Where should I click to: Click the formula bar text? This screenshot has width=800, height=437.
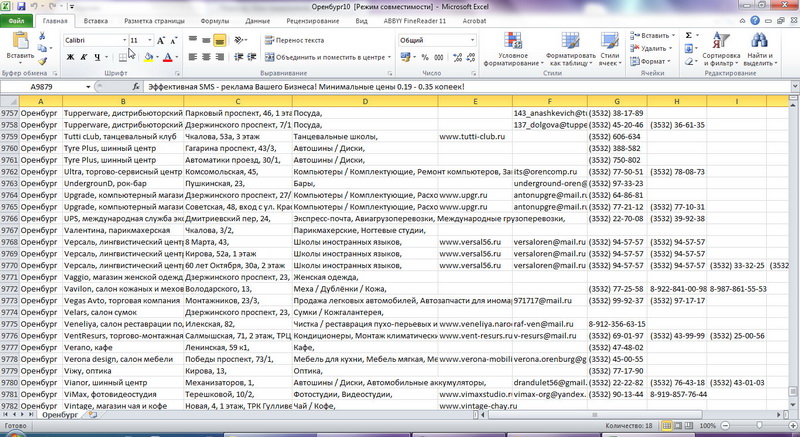point(306,87)
